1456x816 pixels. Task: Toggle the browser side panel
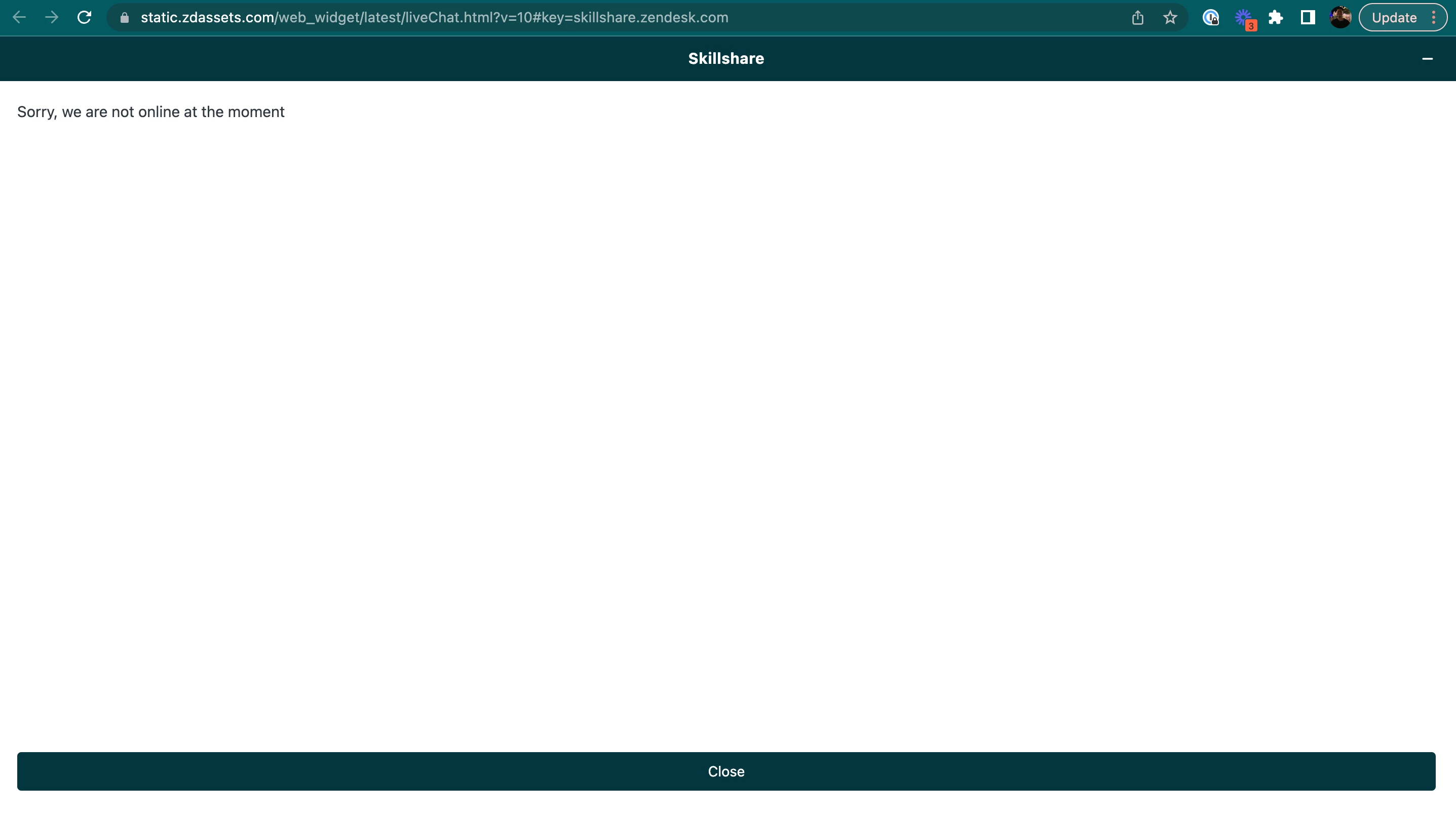coord(1308,18)
